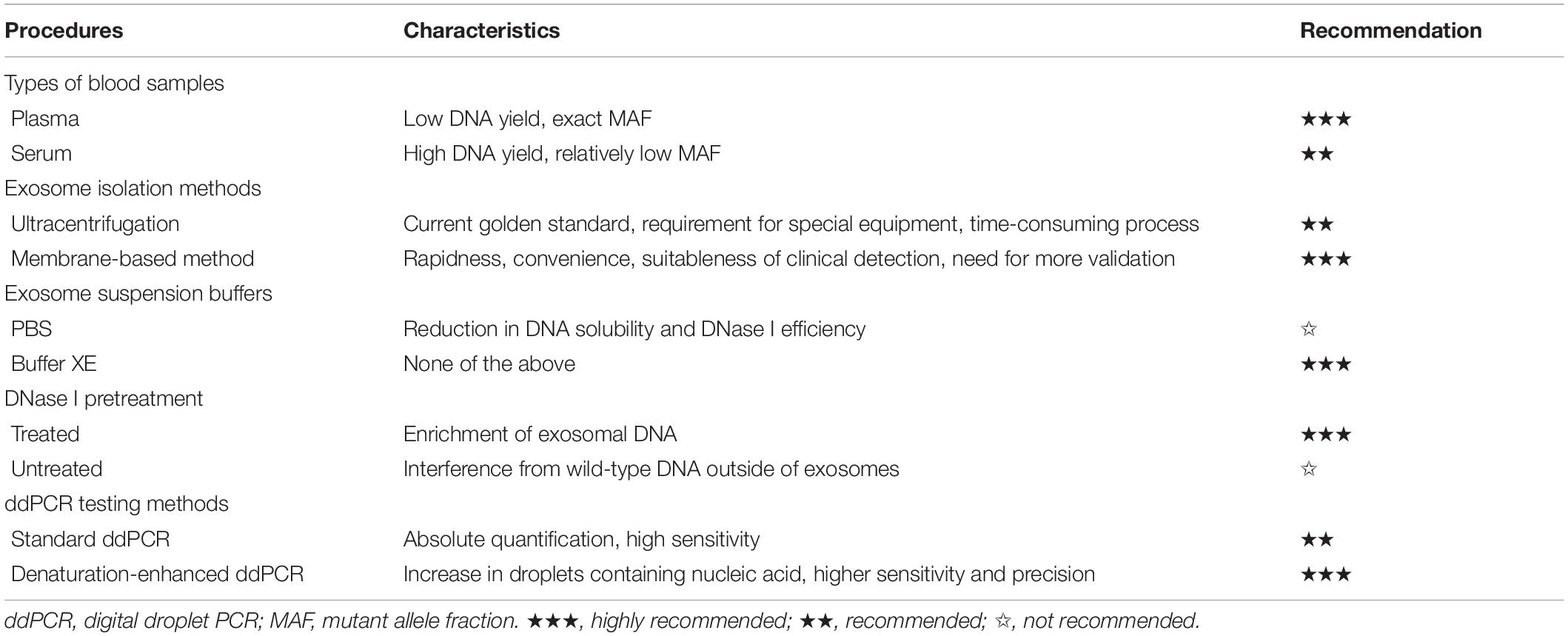1568x636 pixels.
Task: Click the 'Exosome suspension buffers' section heading
Action: pos(138,293)
